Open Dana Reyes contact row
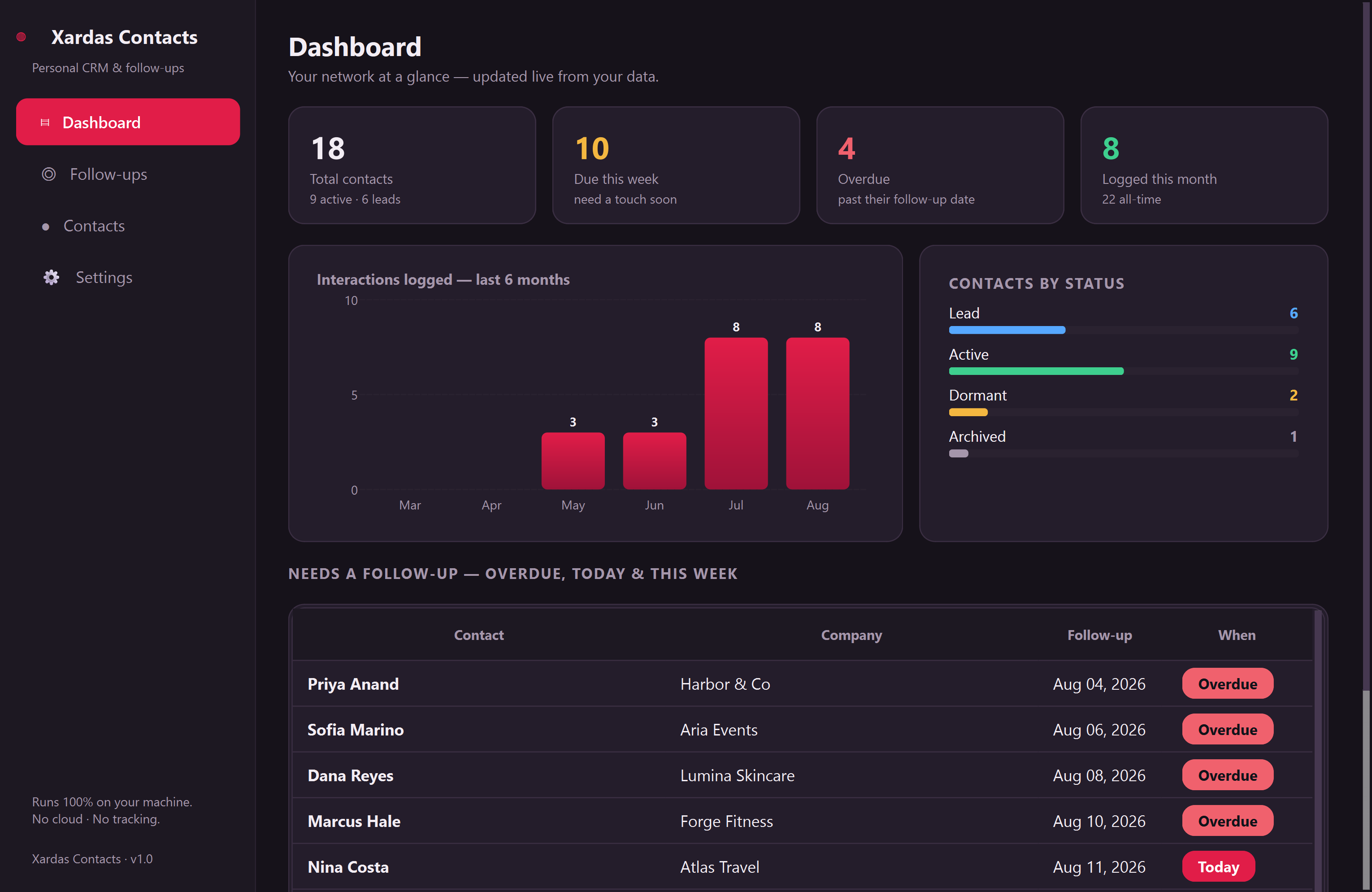The height and width of the screenshot is (892, 1372). (802, 775)
